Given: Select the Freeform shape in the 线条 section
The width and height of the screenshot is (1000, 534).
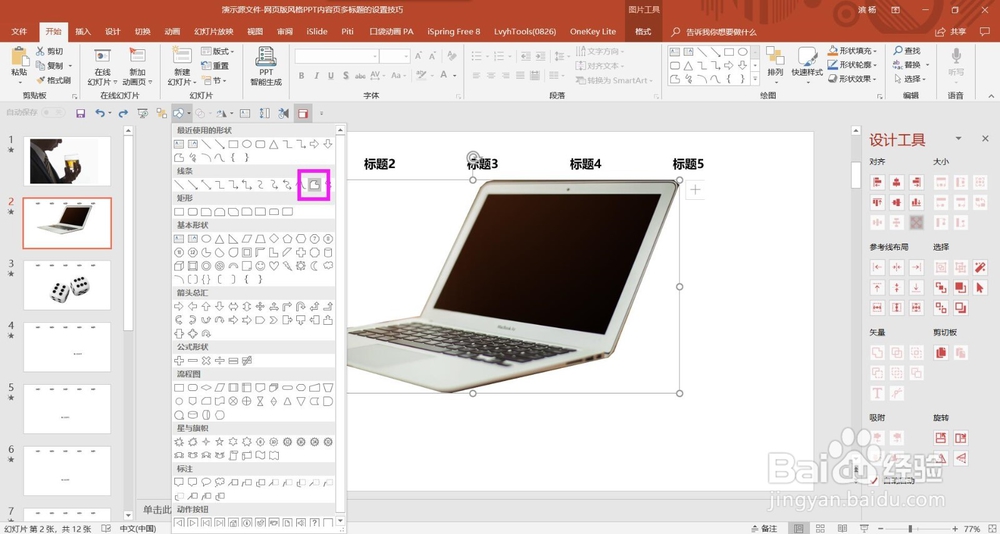Looking at the screenshot, I should [314, 184].
